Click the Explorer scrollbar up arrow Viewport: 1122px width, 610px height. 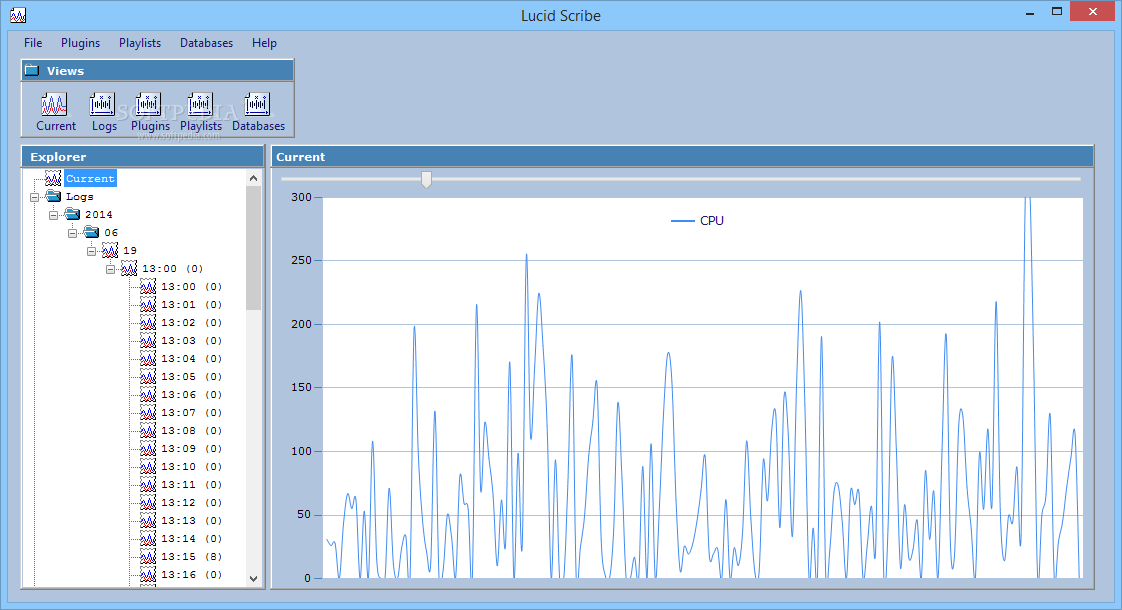click(253, 178)
